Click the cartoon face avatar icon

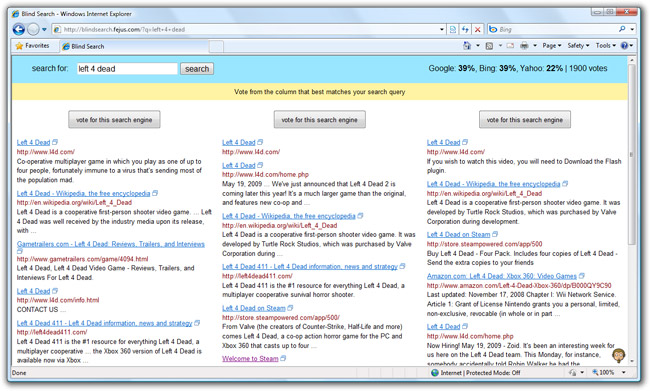point(618,355)
